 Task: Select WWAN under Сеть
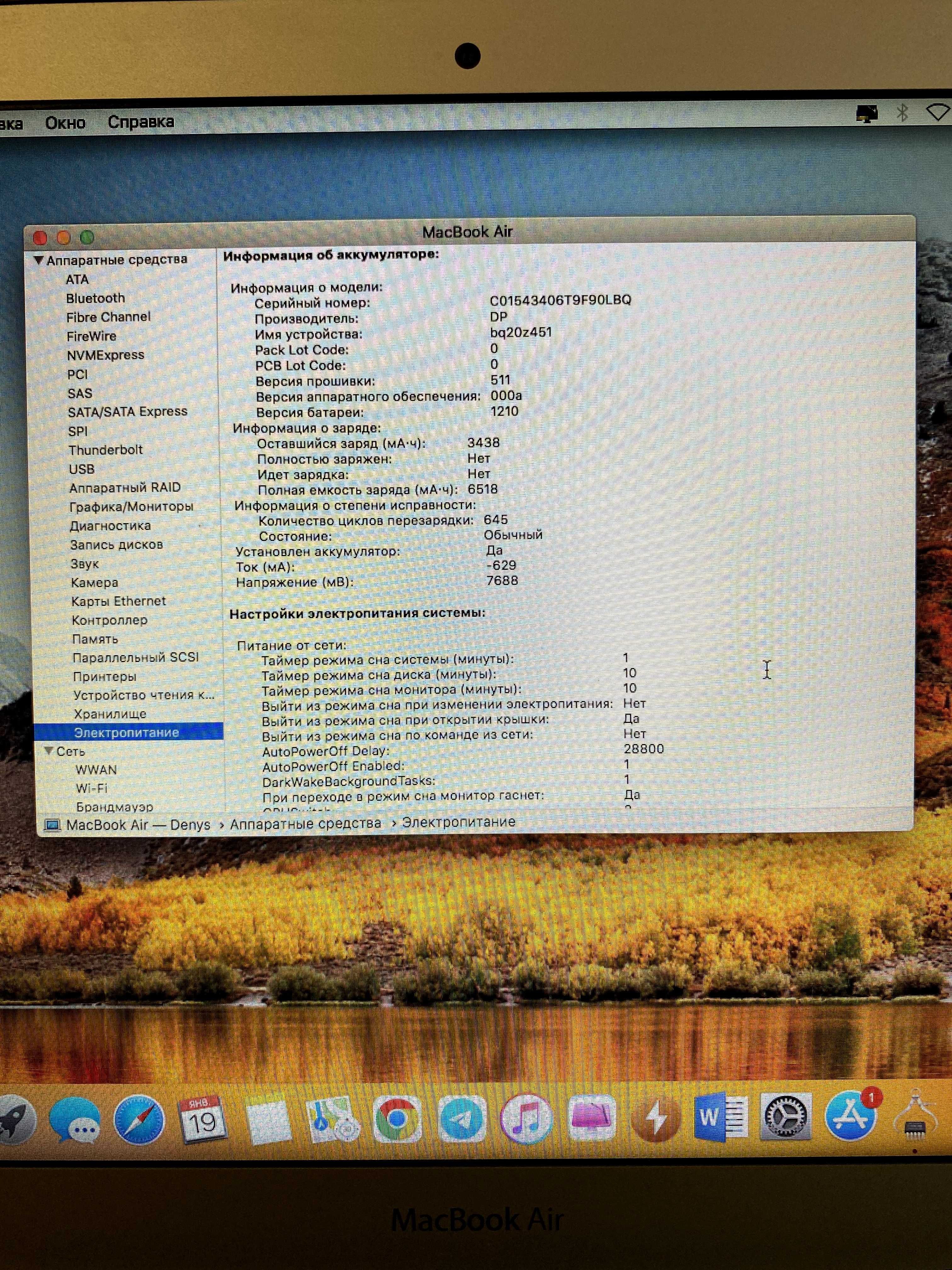pos(96,770)
